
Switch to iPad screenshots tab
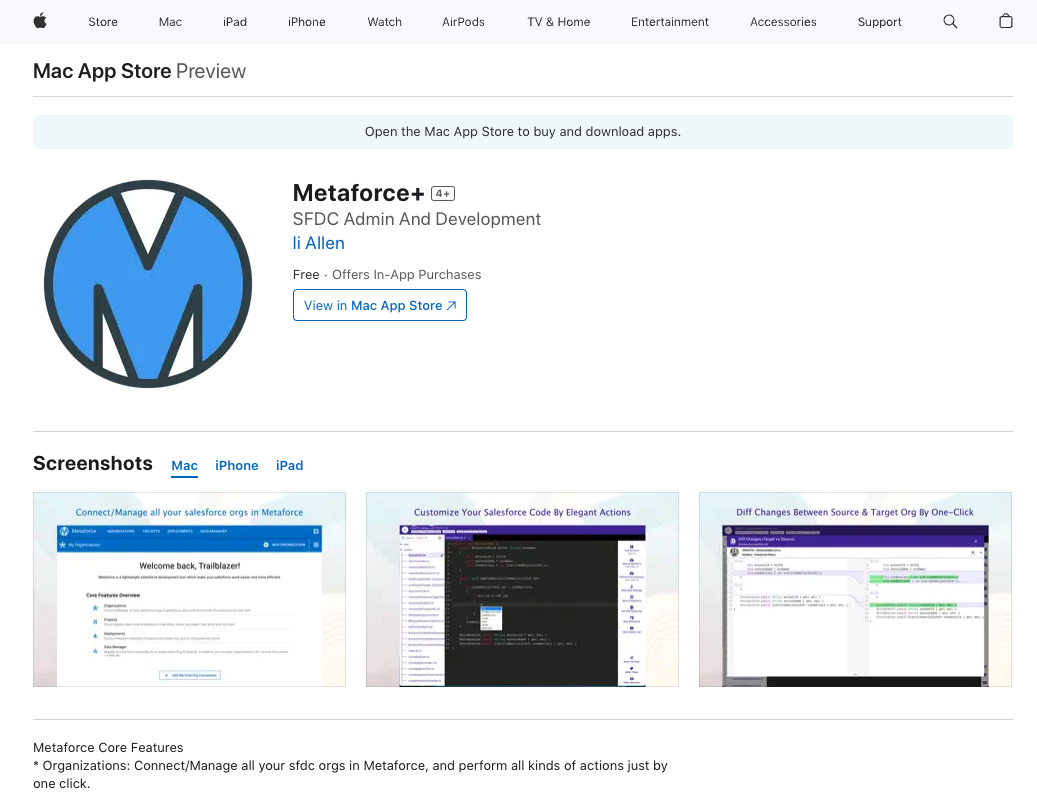pyautogui.click(x=290, y=465)
